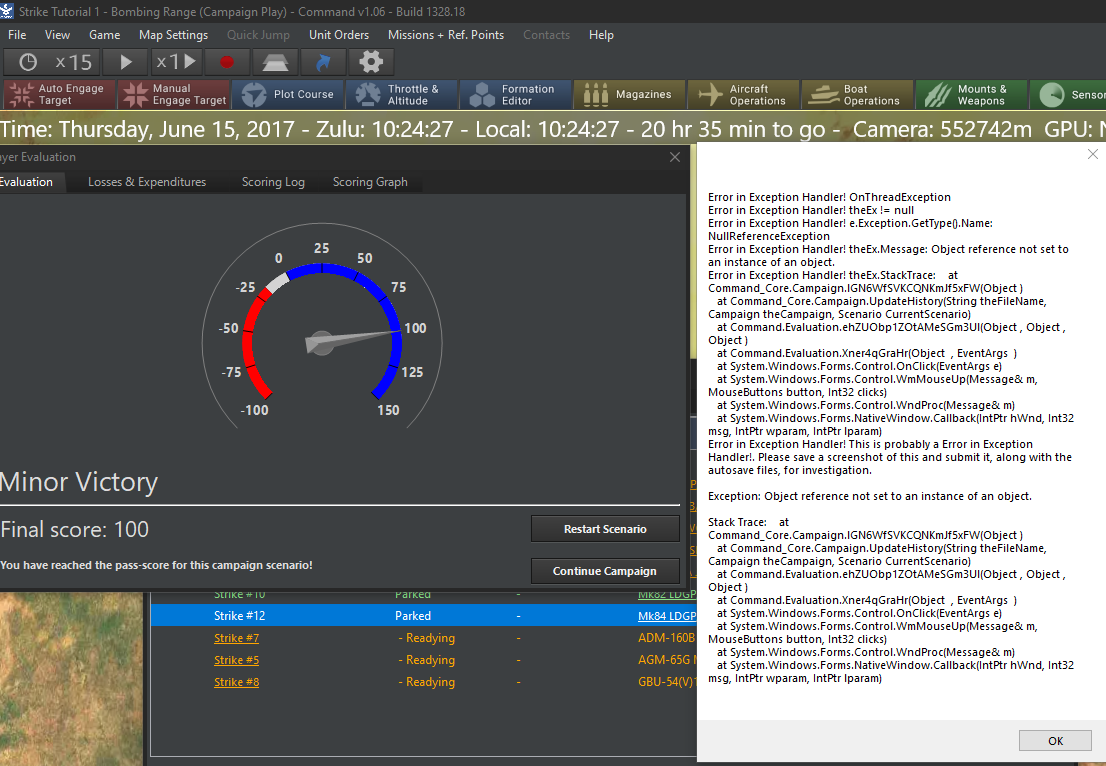The width and height of the screenshot is (1106, 766).
Task: Click the Strike #8 link
Action: 236,682
